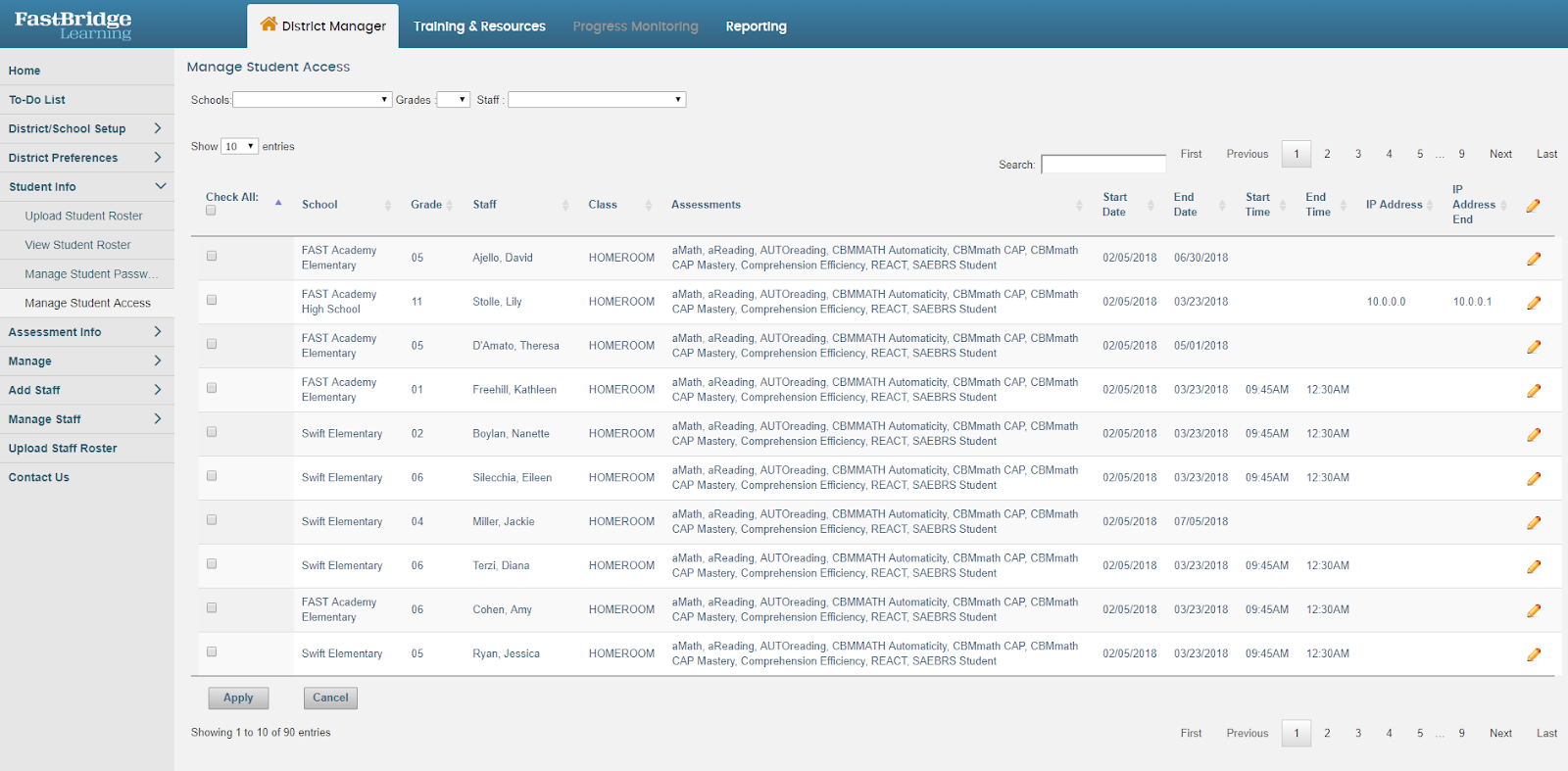Sort by the IP Address column arrows
Screen dimensions: 1568x771
click(1430, 205)
